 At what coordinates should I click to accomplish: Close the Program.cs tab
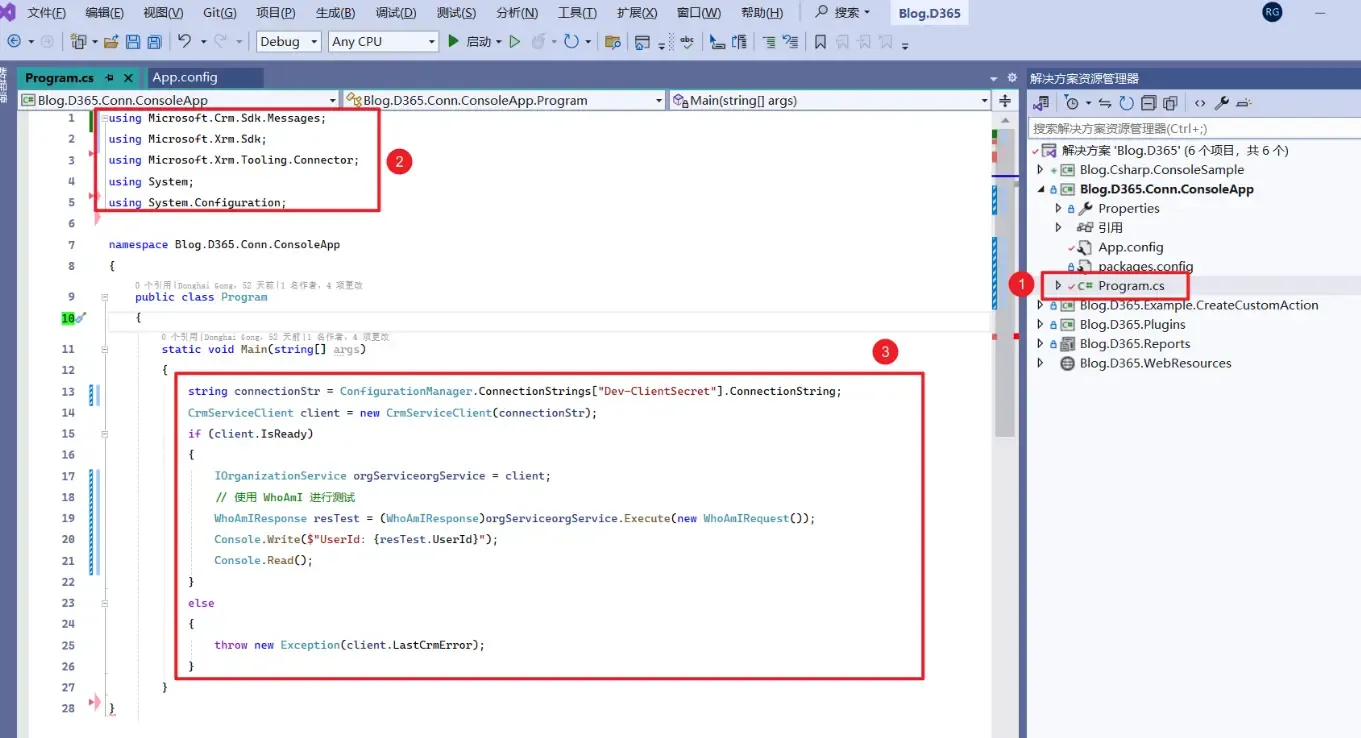pos(129,78)
